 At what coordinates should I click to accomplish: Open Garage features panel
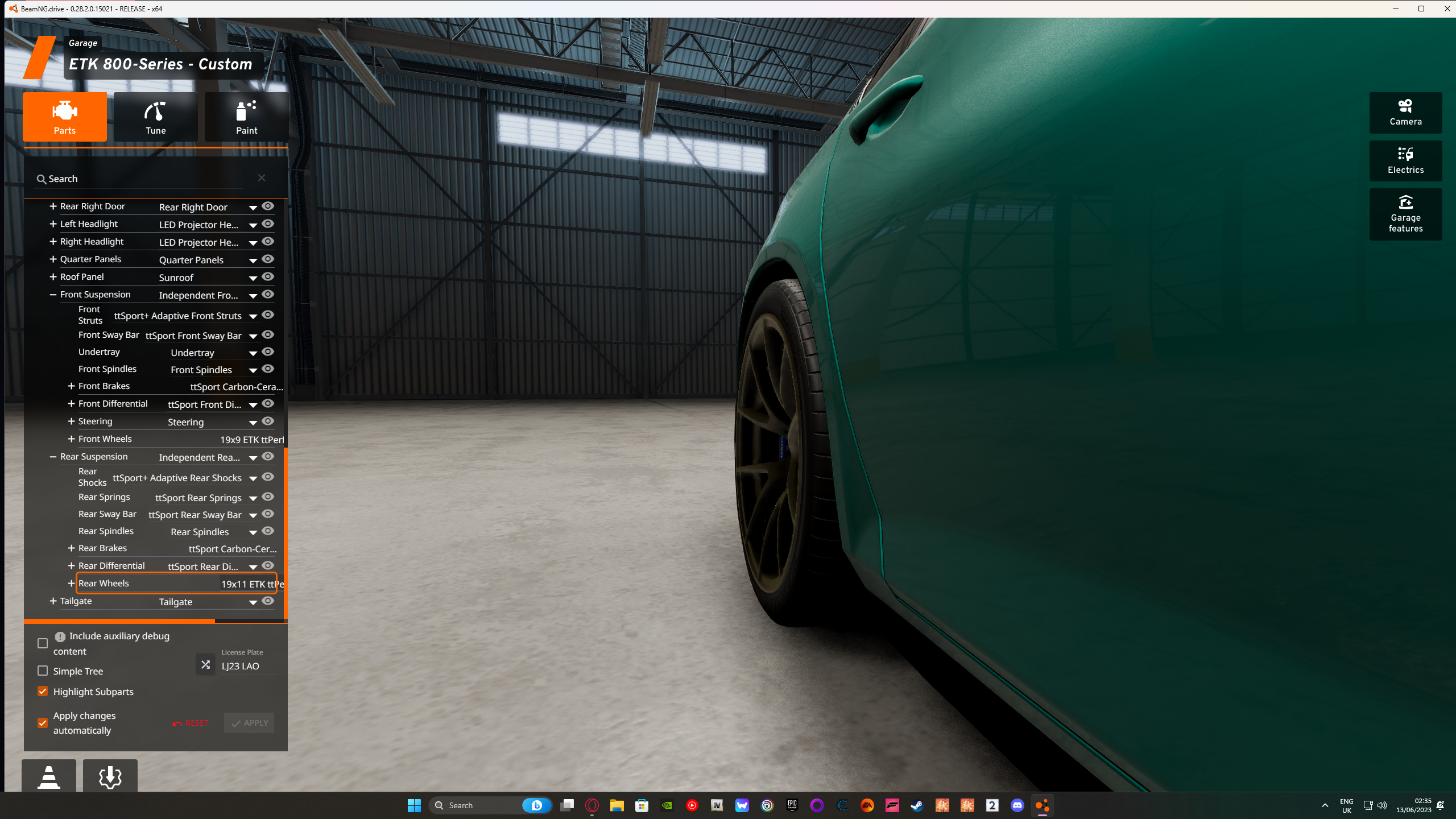[1405, 214]
